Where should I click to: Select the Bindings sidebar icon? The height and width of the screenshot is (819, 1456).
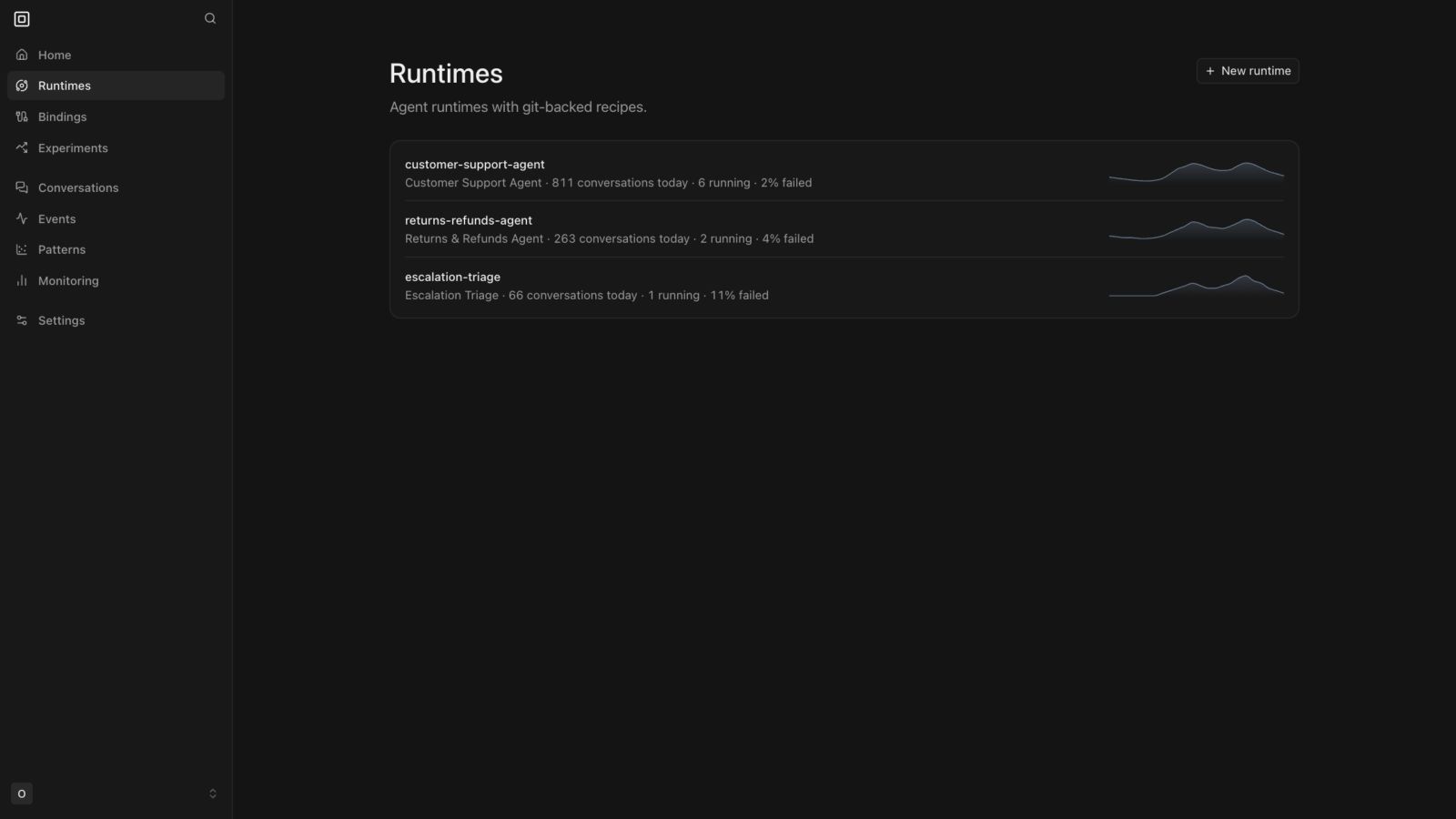point(22,116)
